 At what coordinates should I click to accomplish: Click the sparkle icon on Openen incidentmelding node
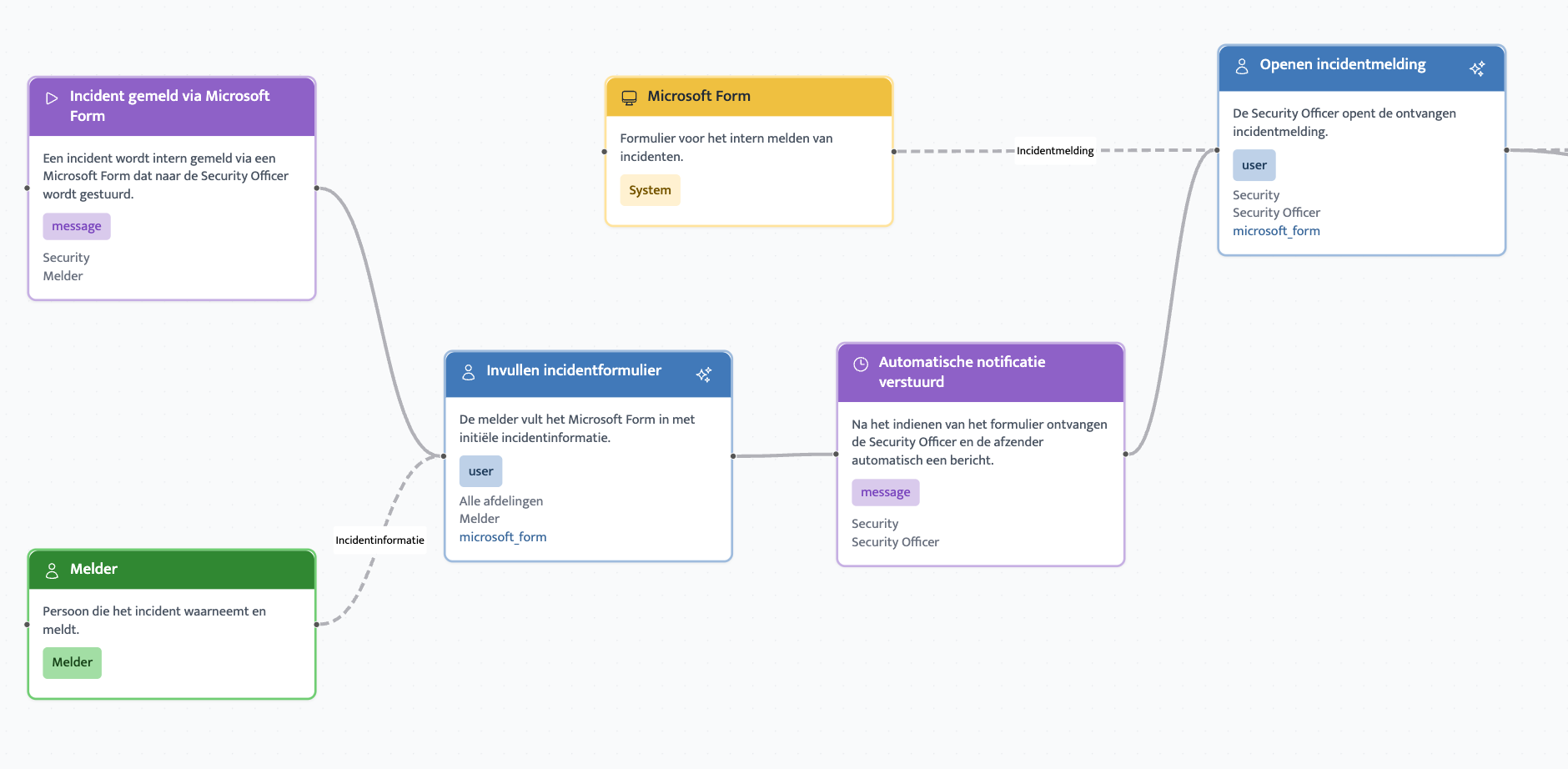[x=1476, y=68]
